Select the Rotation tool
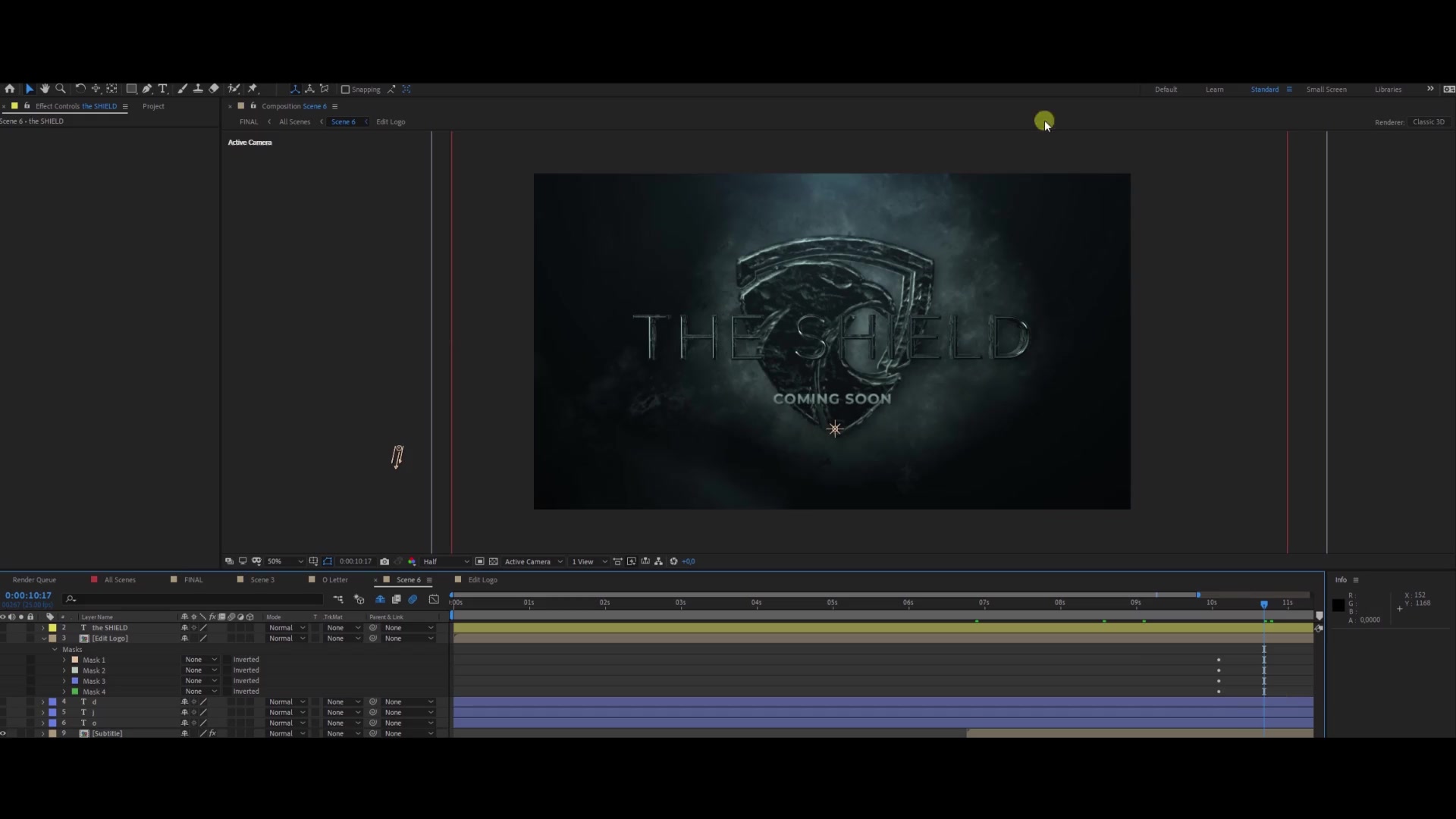Image resolution: width=1456 pixels, height=819 pixels. [x=80, y=89]
